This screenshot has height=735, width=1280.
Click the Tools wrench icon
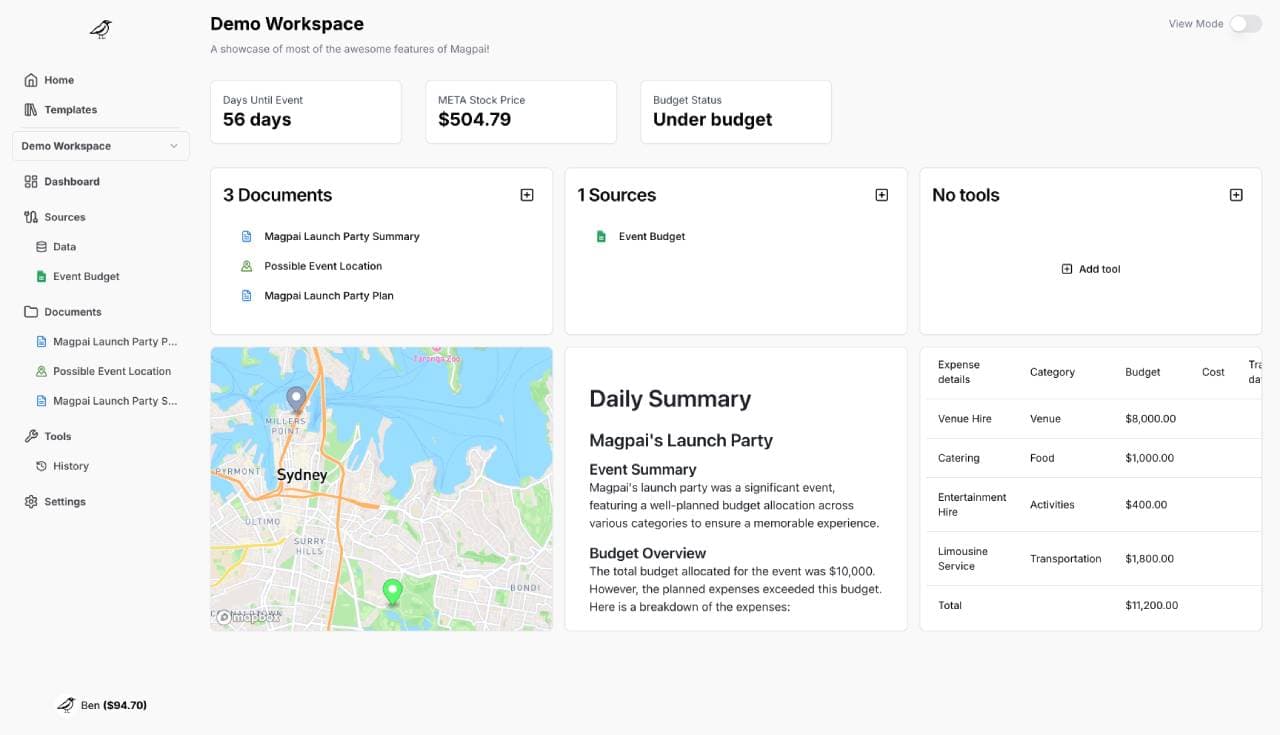[31, 436]
